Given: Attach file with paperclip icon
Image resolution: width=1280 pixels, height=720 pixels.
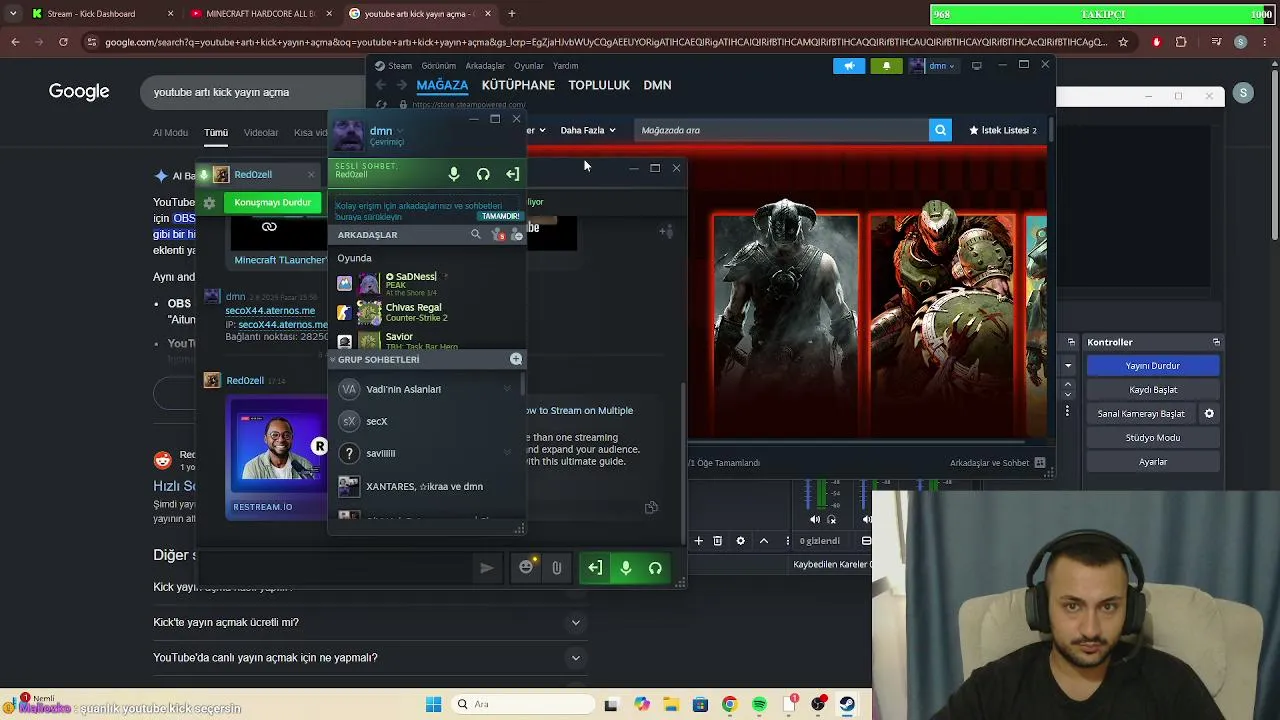Looking at the screenshot, I should 556,568.
